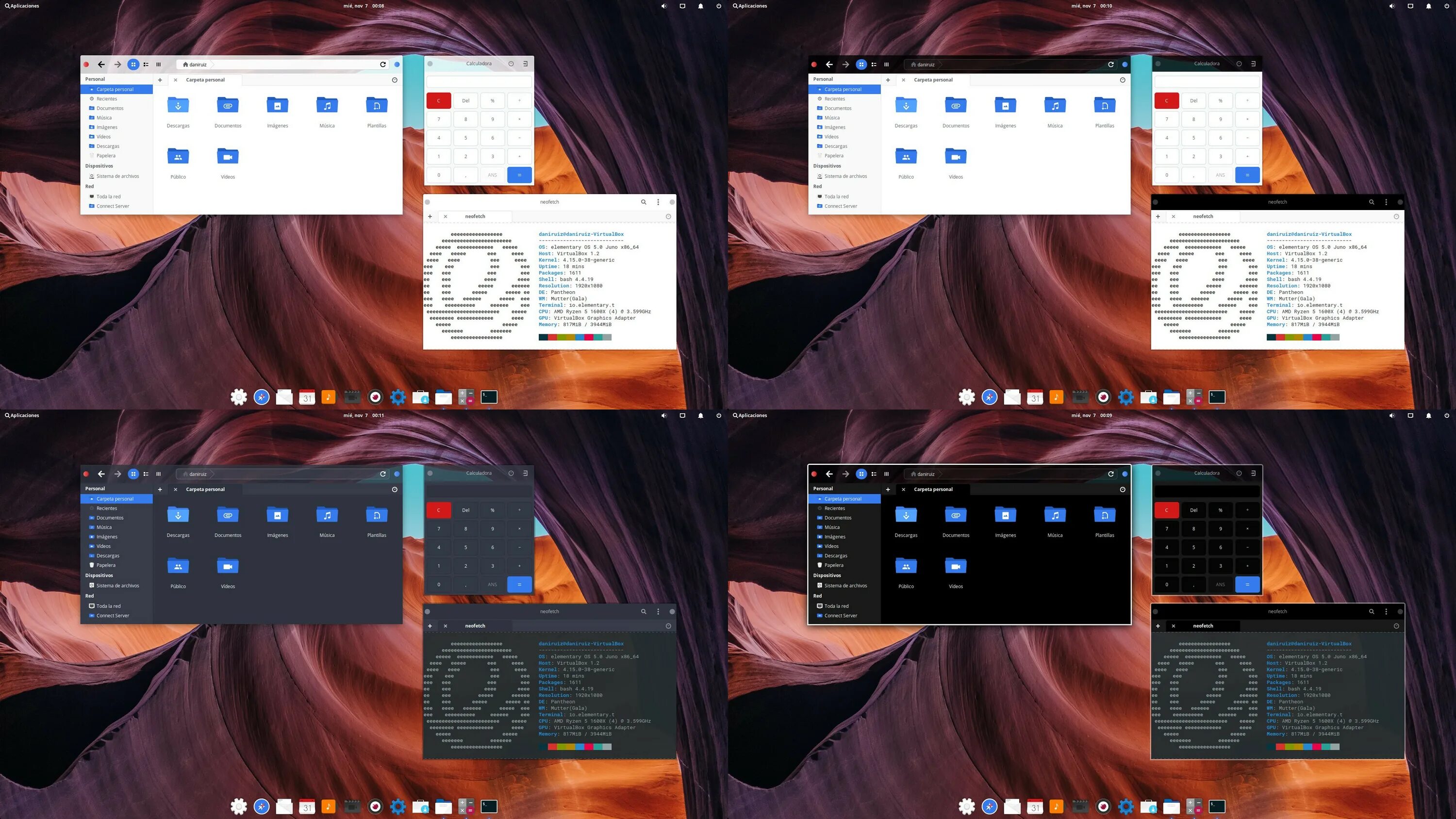Image resolution: width=1456 pixels, height=819 pixels.
Task: Open Descargas folder icon in 00:11 desktop
Action: (178, 515)
